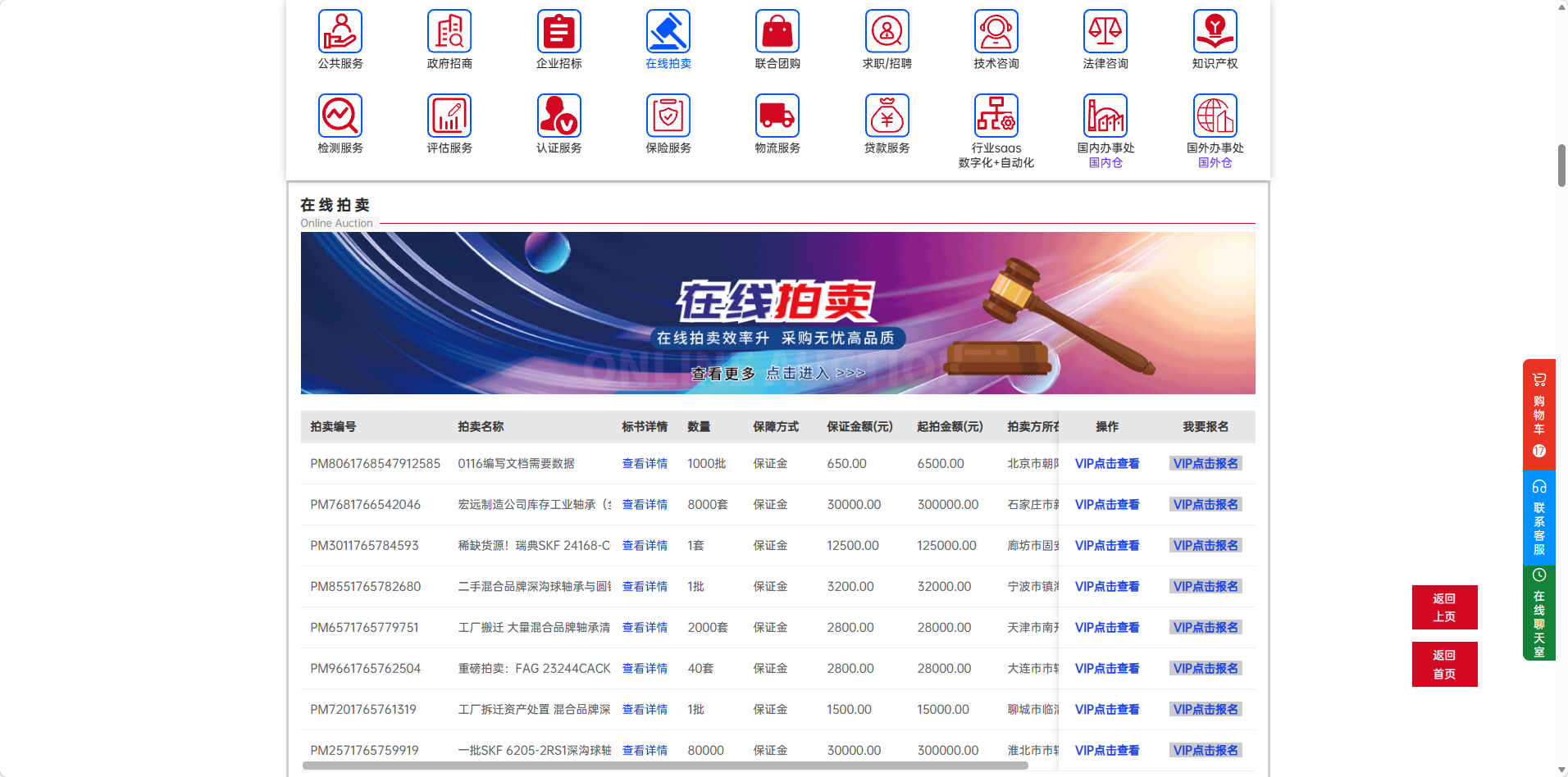Open the 物流服务 truck icon

pyautogui.click(x=777, y=116)
